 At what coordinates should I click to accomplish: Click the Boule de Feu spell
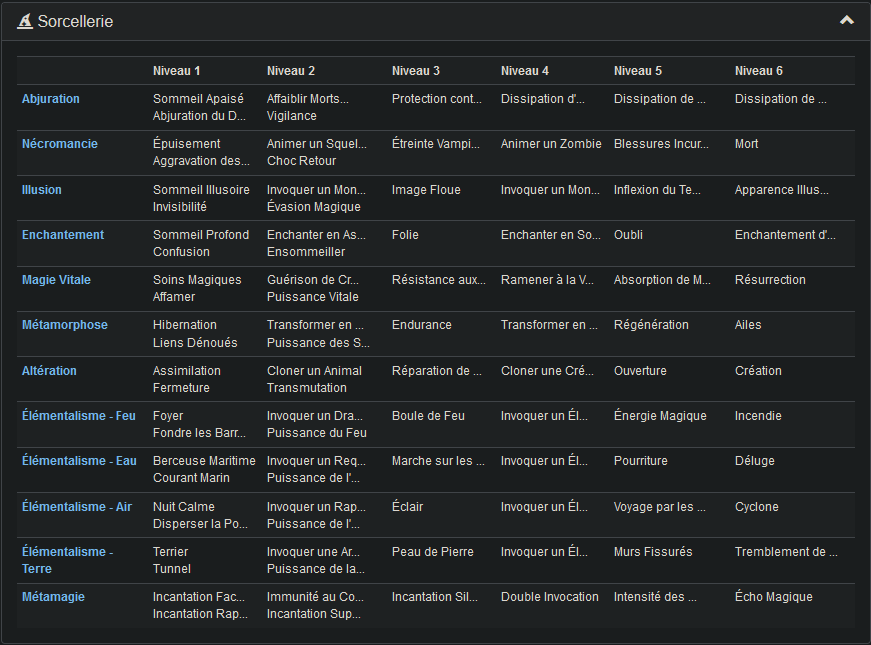click(x=426, y=416)
